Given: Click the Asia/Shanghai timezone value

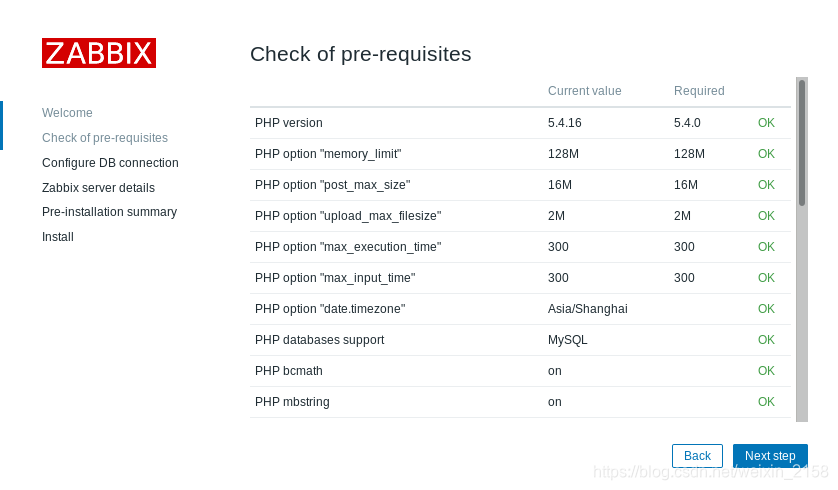Looking at the screenshot, I should pyautogui.click(x=587, y=309).
